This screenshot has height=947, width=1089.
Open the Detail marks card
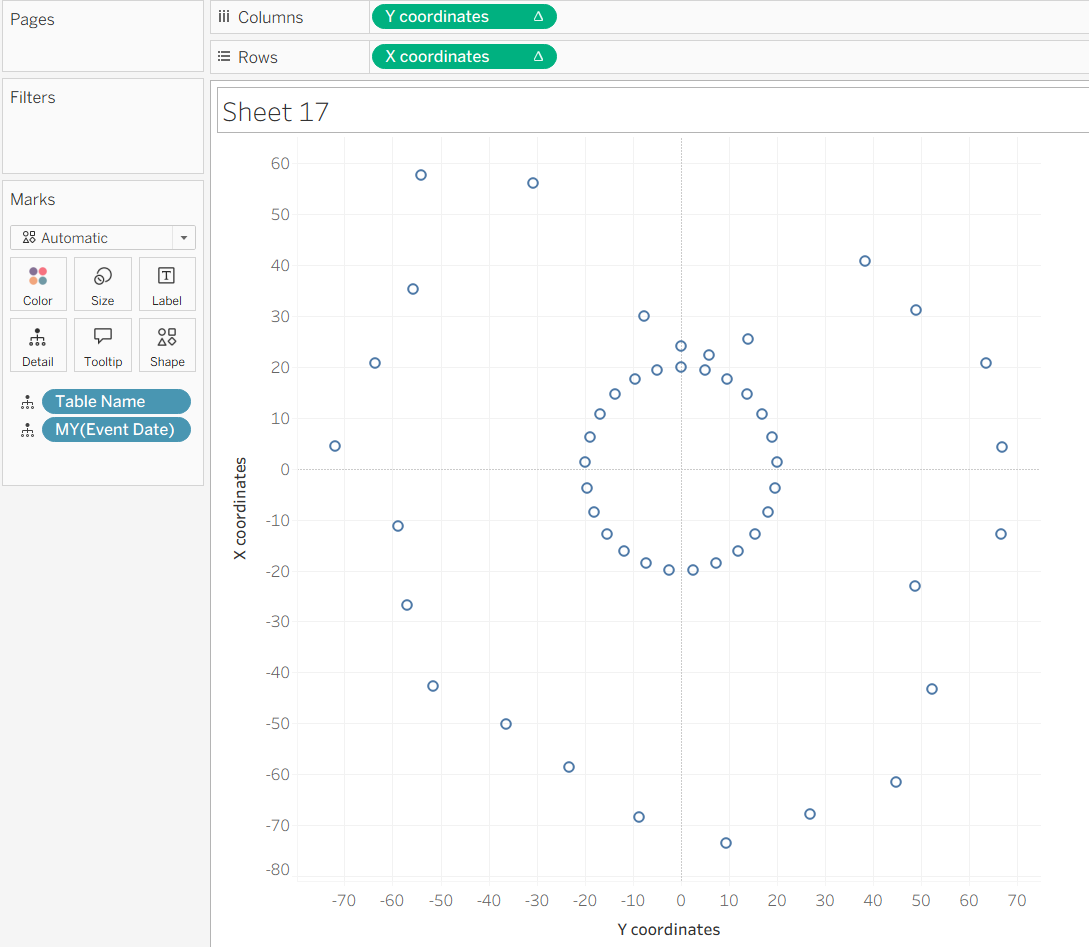(x=38, y=346)
